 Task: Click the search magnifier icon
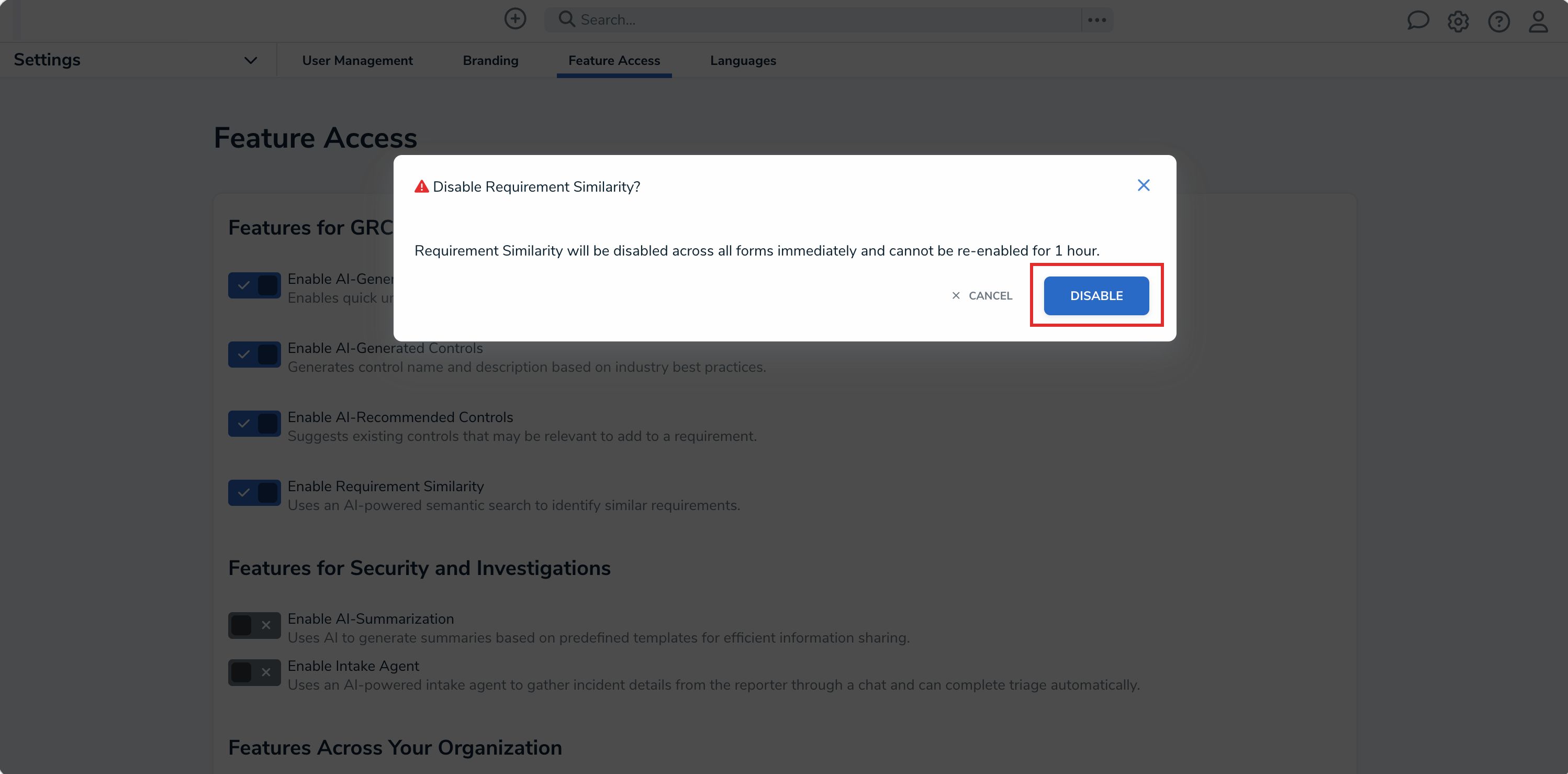click(566, 19)
